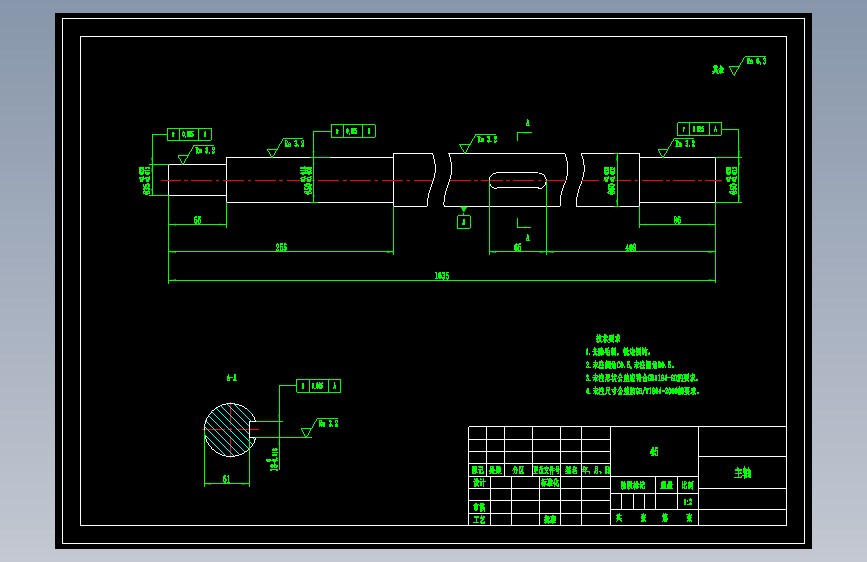Click the 年、月、日 column header
Image resolution: width=867 pixels, height=562 pixels.
[x=596, y=470]
